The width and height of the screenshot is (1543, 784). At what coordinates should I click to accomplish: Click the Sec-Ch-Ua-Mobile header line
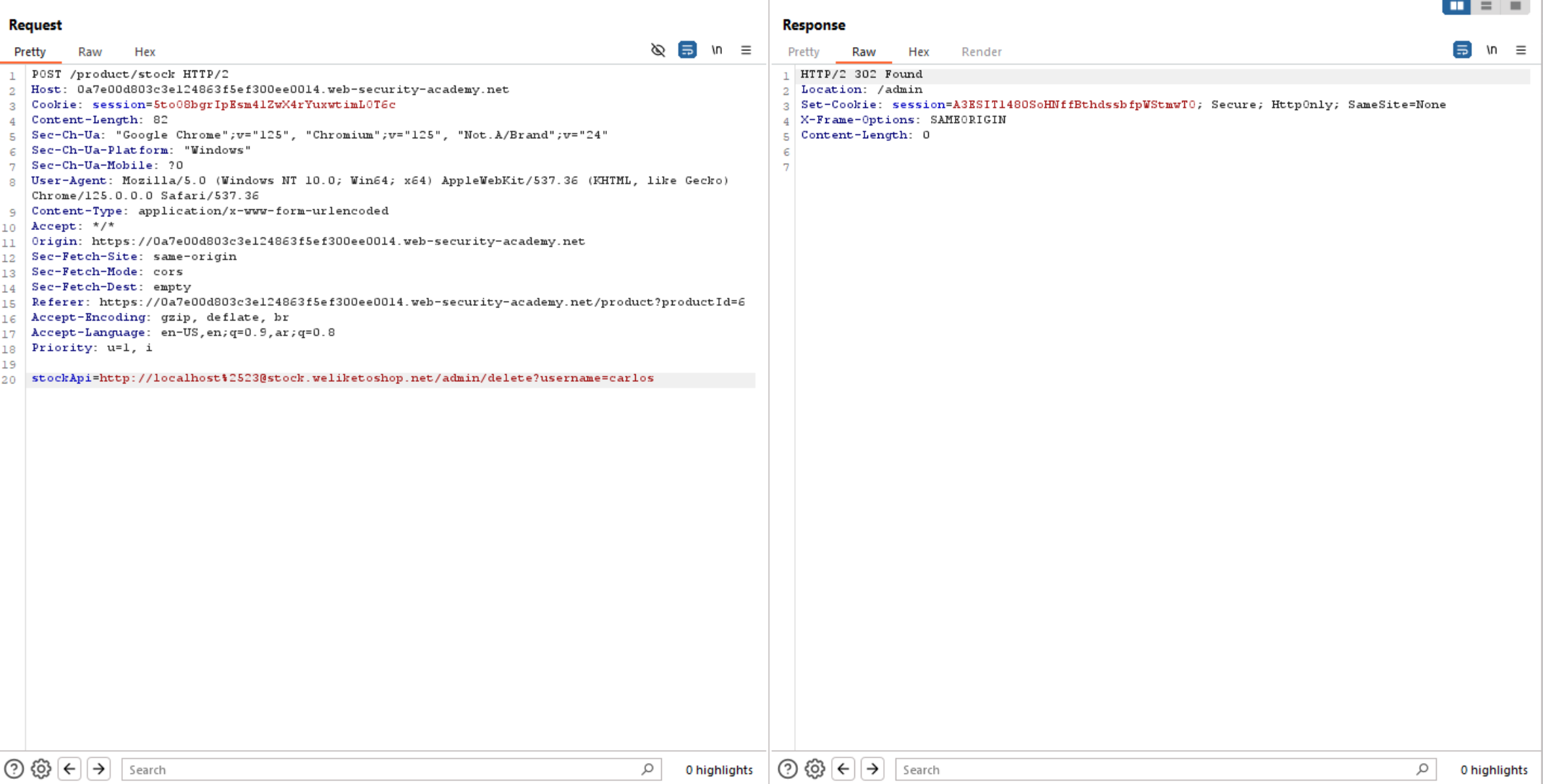[107, 166]
